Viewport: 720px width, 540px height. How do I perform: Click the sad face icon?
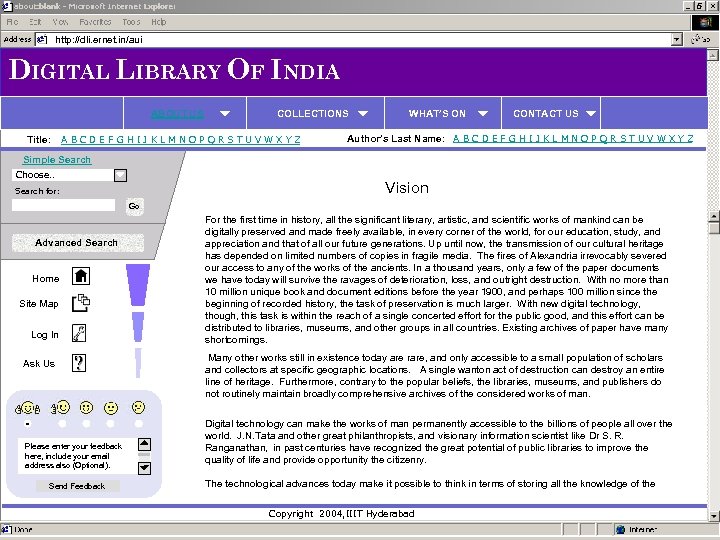[x=138, y=407]
